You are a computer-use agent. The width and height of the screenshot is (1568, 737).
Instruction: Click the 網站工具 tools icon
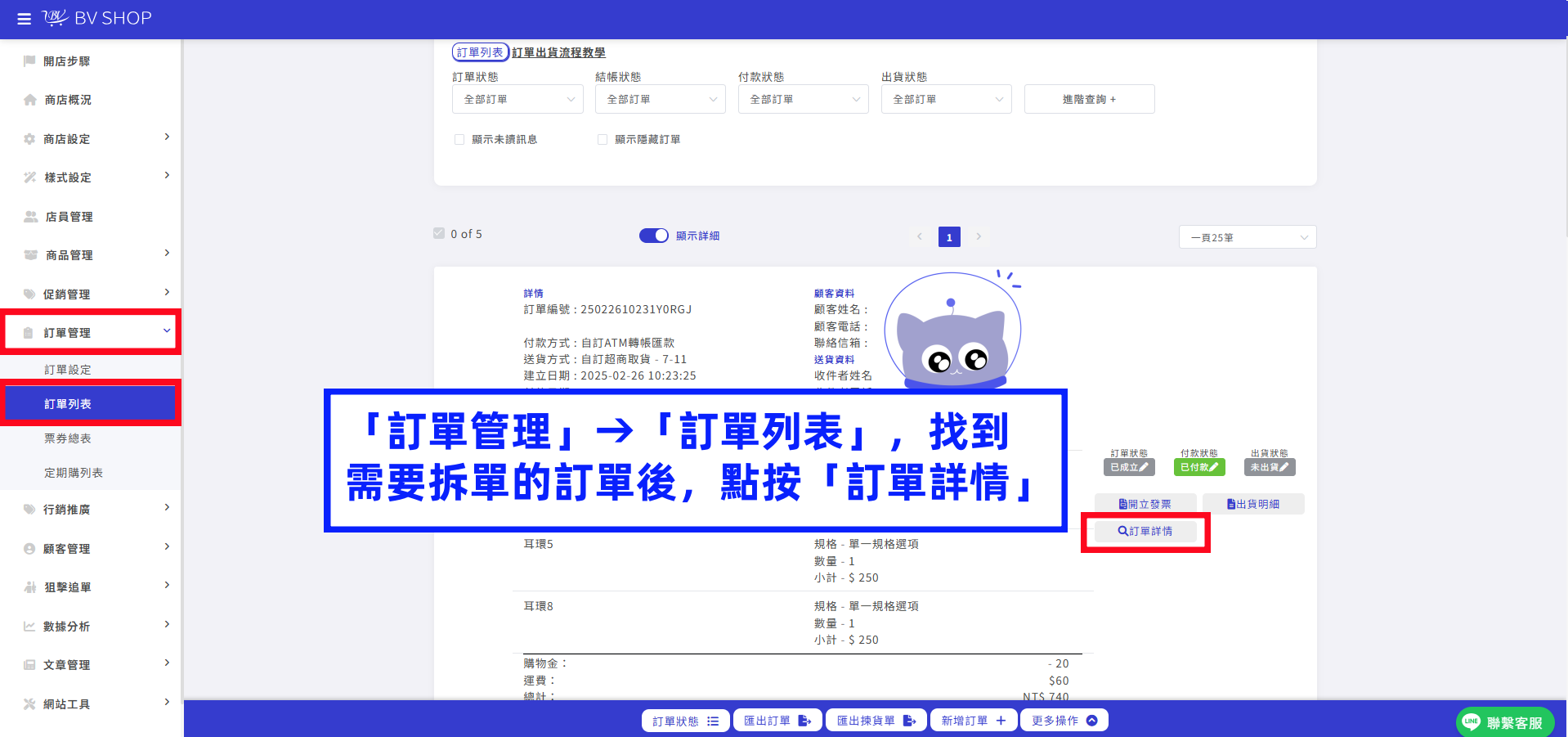(29, 704)
